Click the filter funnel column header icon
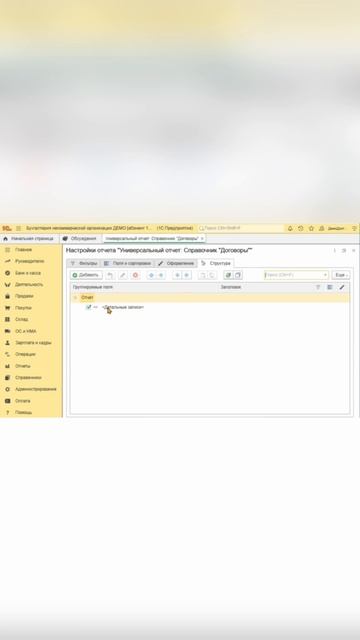 point(318,287)
